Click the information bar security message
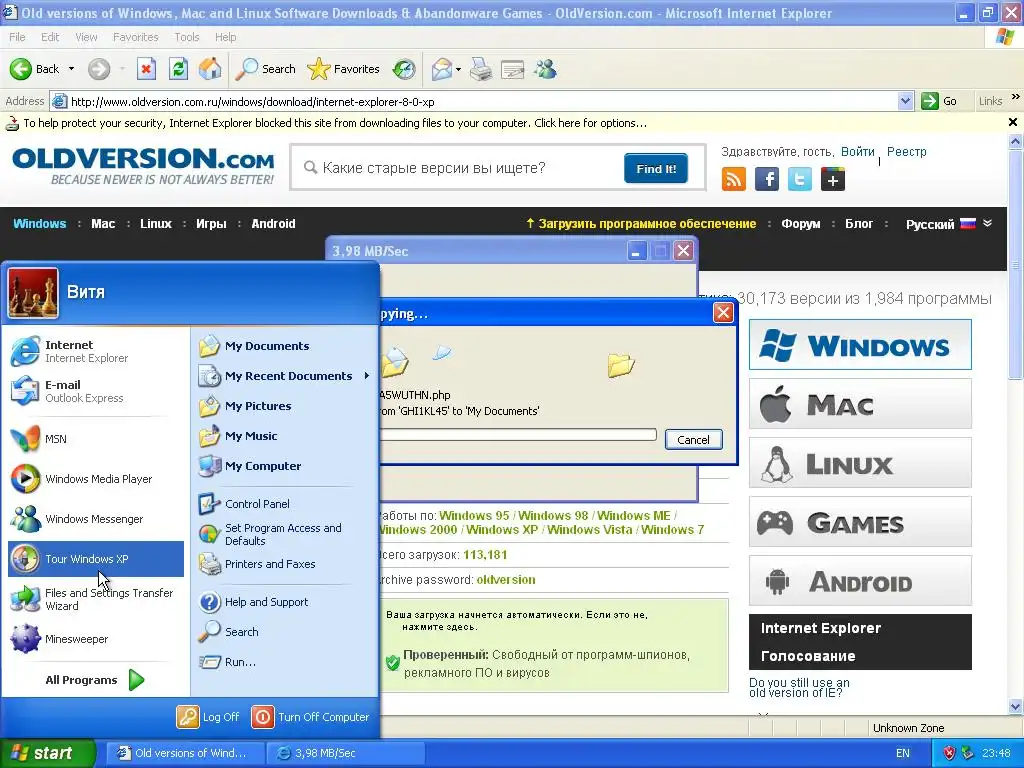 click(x=335, y=123)
